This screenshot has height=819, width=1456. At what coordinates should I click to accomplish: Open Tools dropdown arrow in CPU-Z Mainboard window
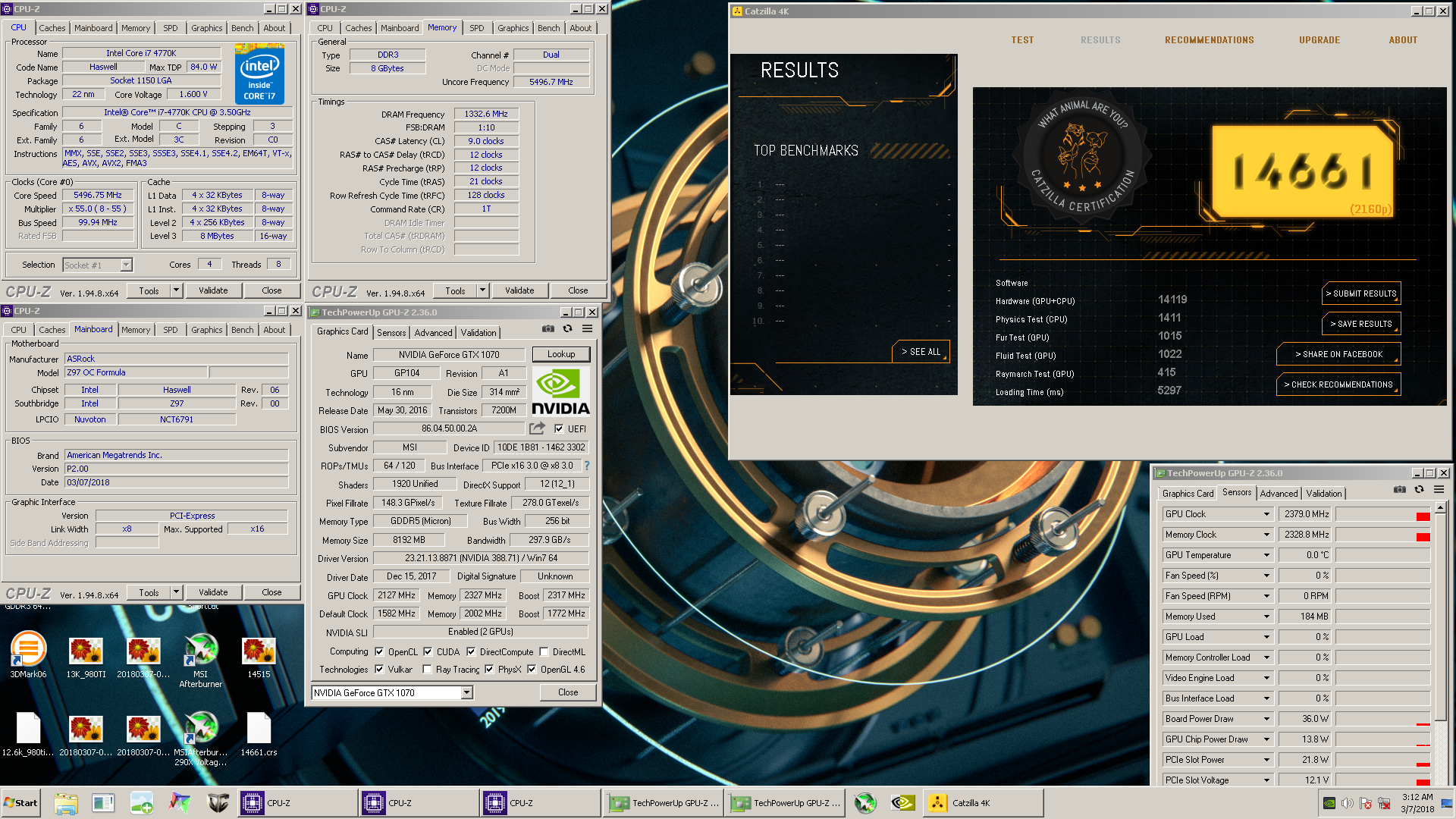click(x=176, y=592)
